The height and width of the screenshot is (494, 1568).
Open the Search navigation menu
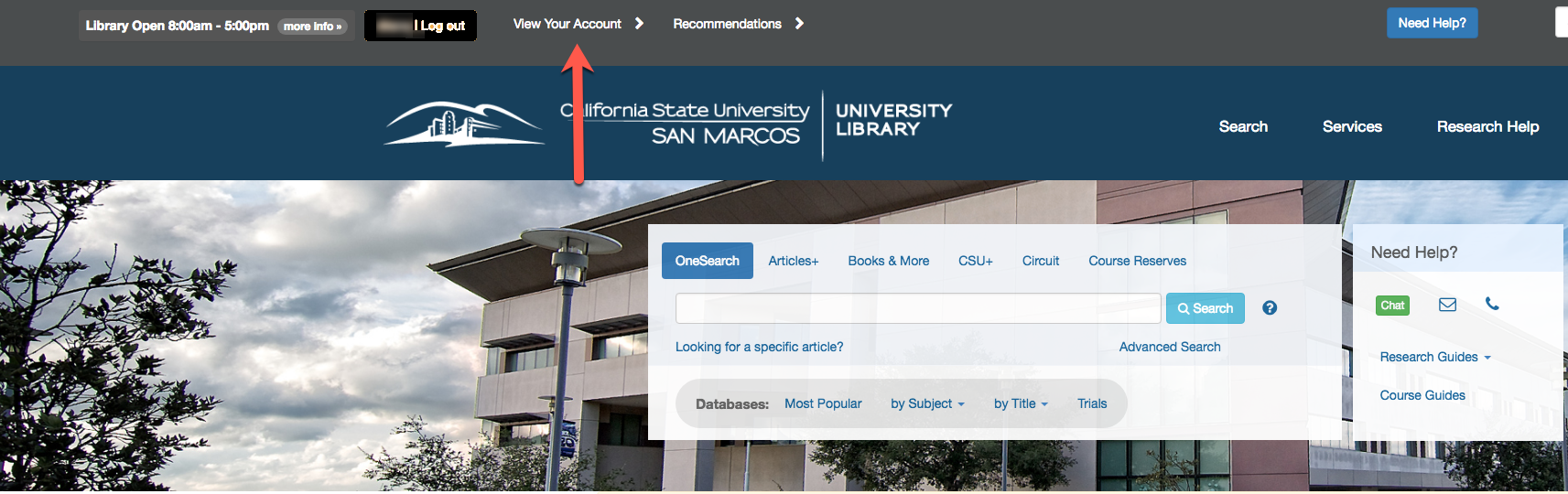pyautogui.click(x=1243, y=126)
